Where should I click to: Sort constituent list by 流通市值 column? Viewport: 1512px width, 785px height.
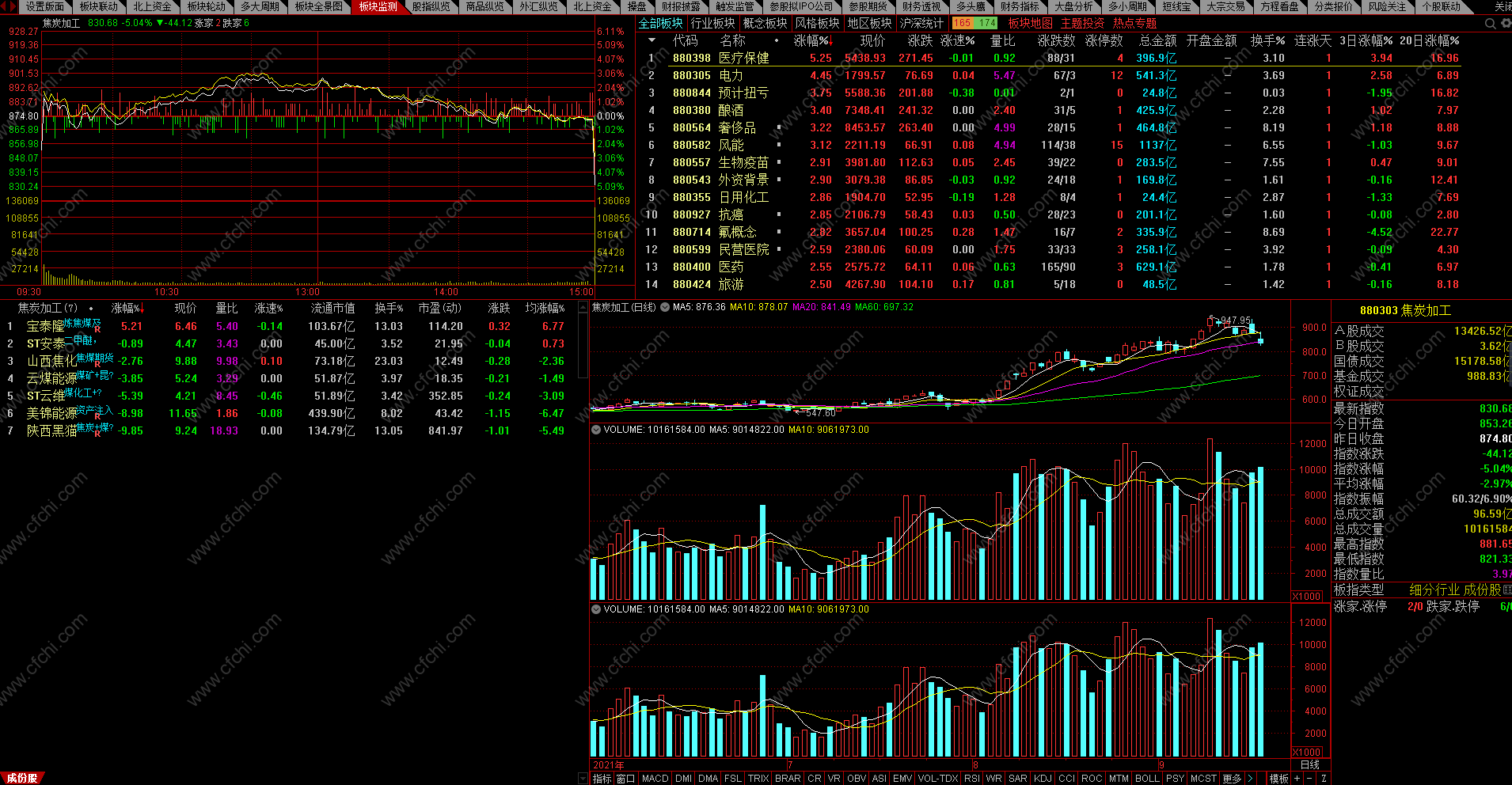click(x=333, y=309)
